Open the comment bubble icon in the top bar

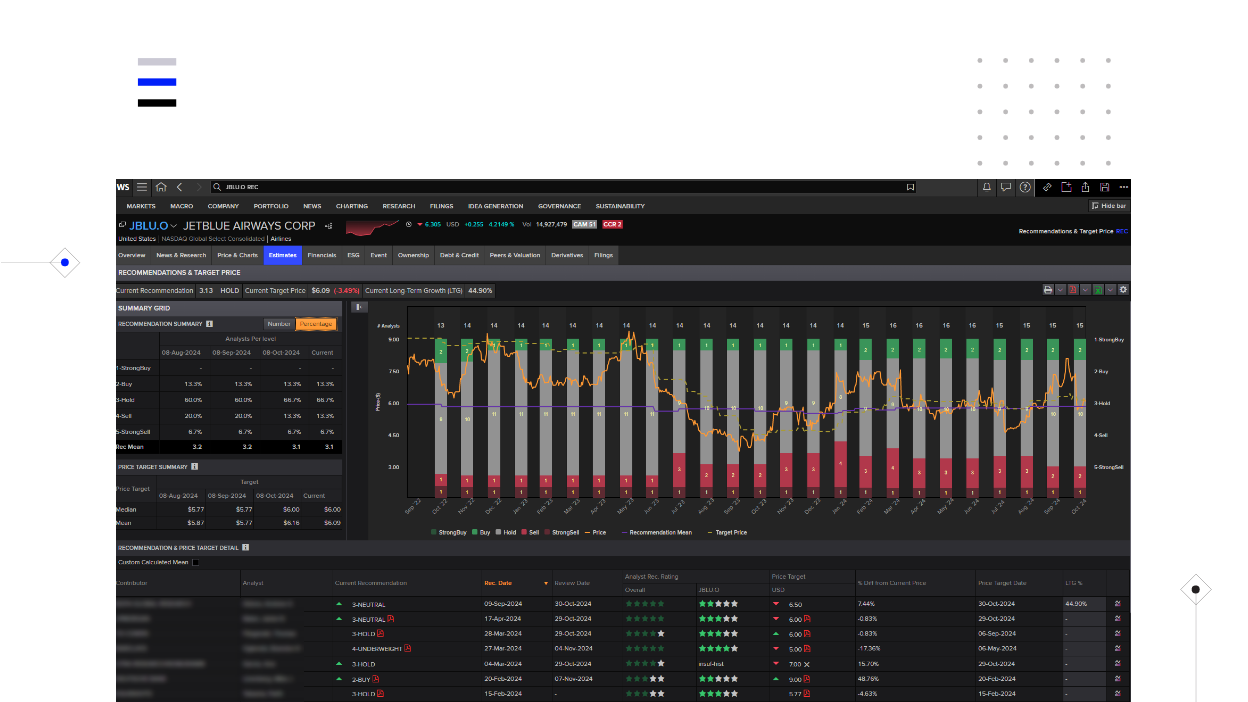point(1006,188)
